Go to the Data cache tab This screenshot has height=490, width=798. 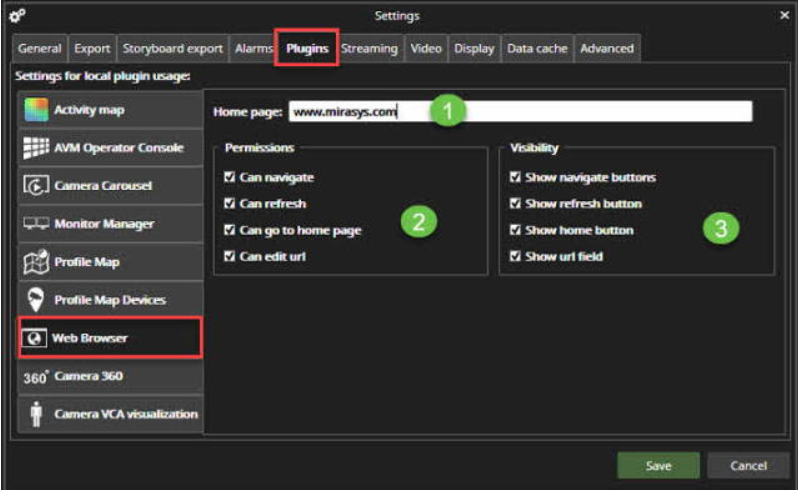(536, 48)
